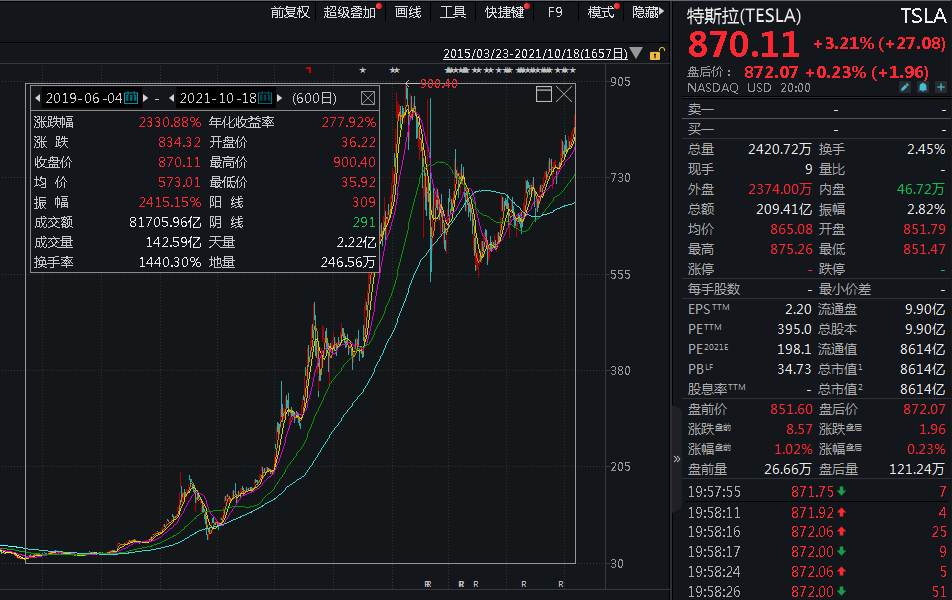Click the end date field 2021-10-18
The width and height of the screenshot is (952, 600).
pos(218,98)
